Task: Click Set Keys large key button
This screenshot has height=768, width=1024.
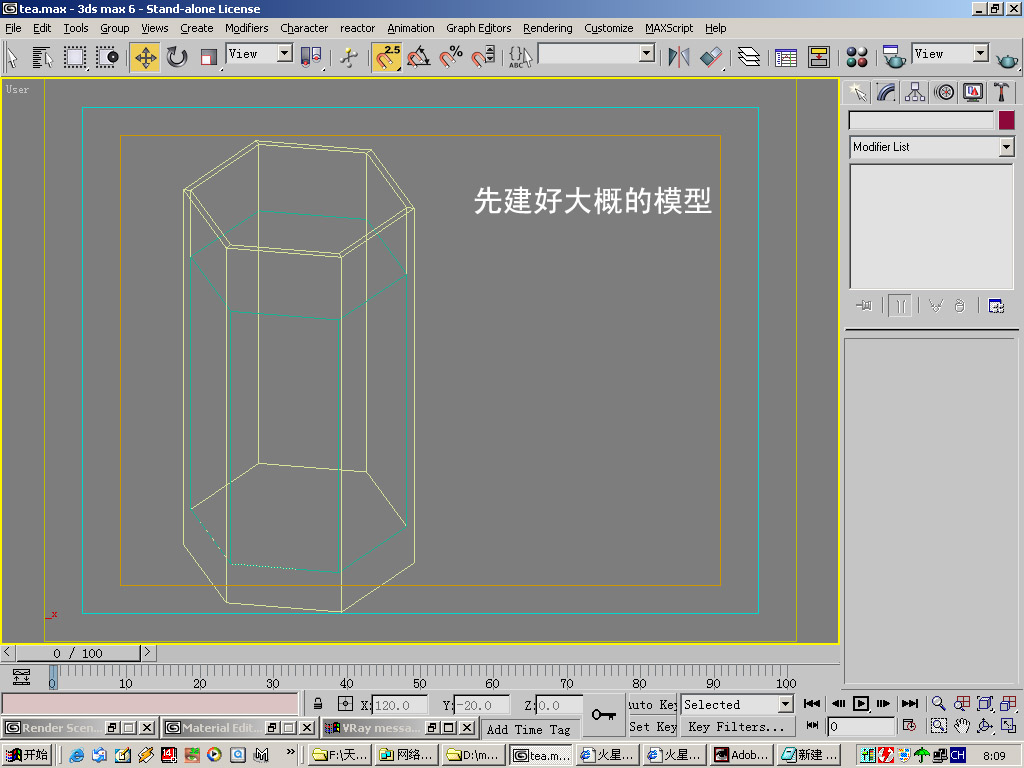Action: click(x=604, y=714)
